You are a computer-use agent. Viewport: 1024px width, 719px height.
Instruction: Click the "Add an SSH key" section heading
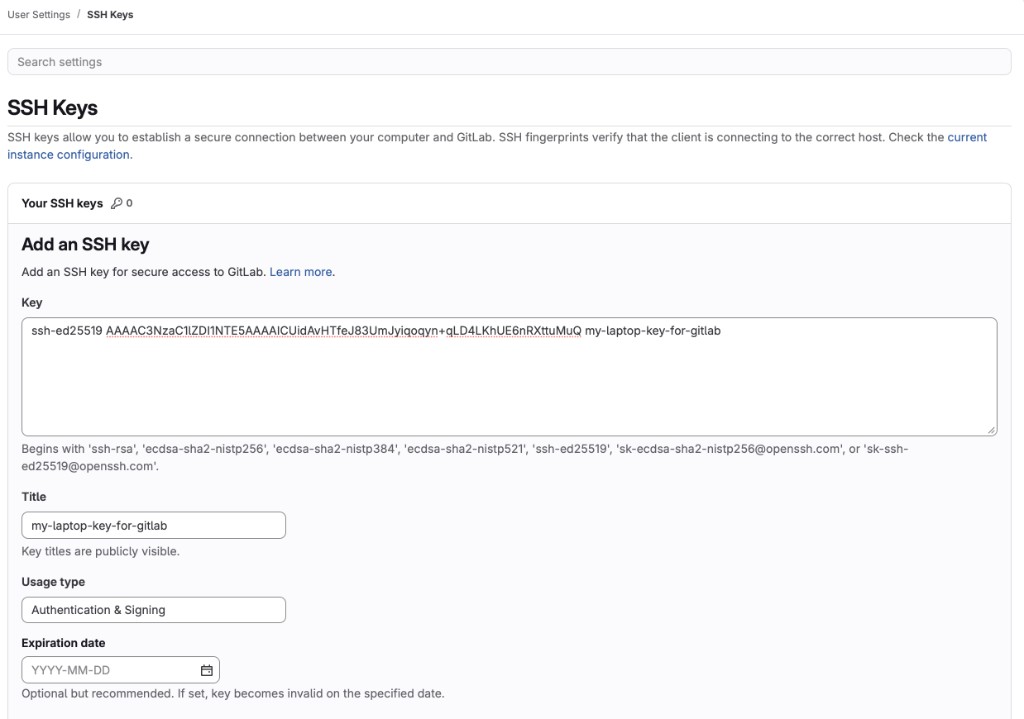pos(85,244)
